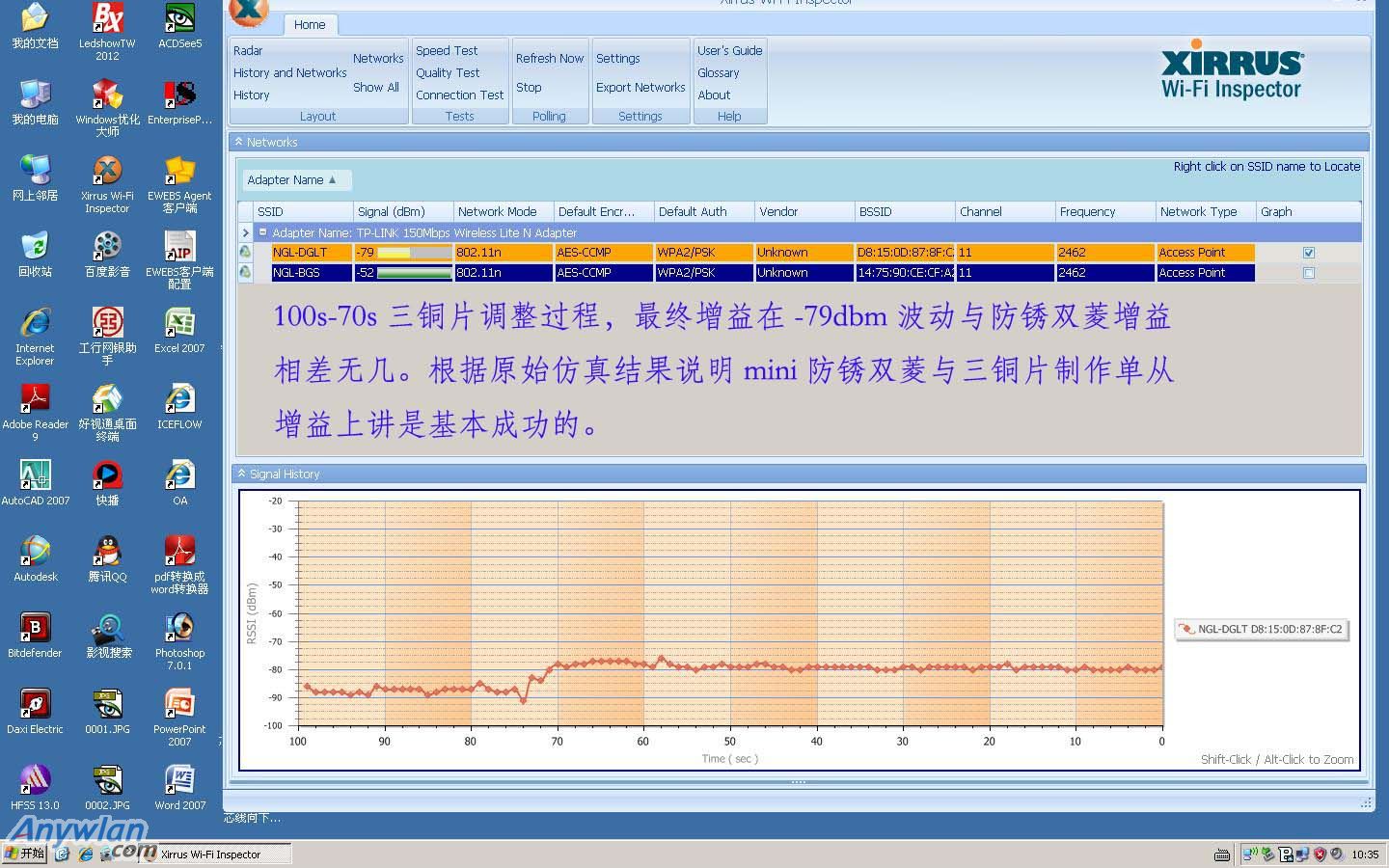The image size is (1389, 868).
Task: Open Windows优化大师 desktop shortcut
Action: [x=107, y=108]
